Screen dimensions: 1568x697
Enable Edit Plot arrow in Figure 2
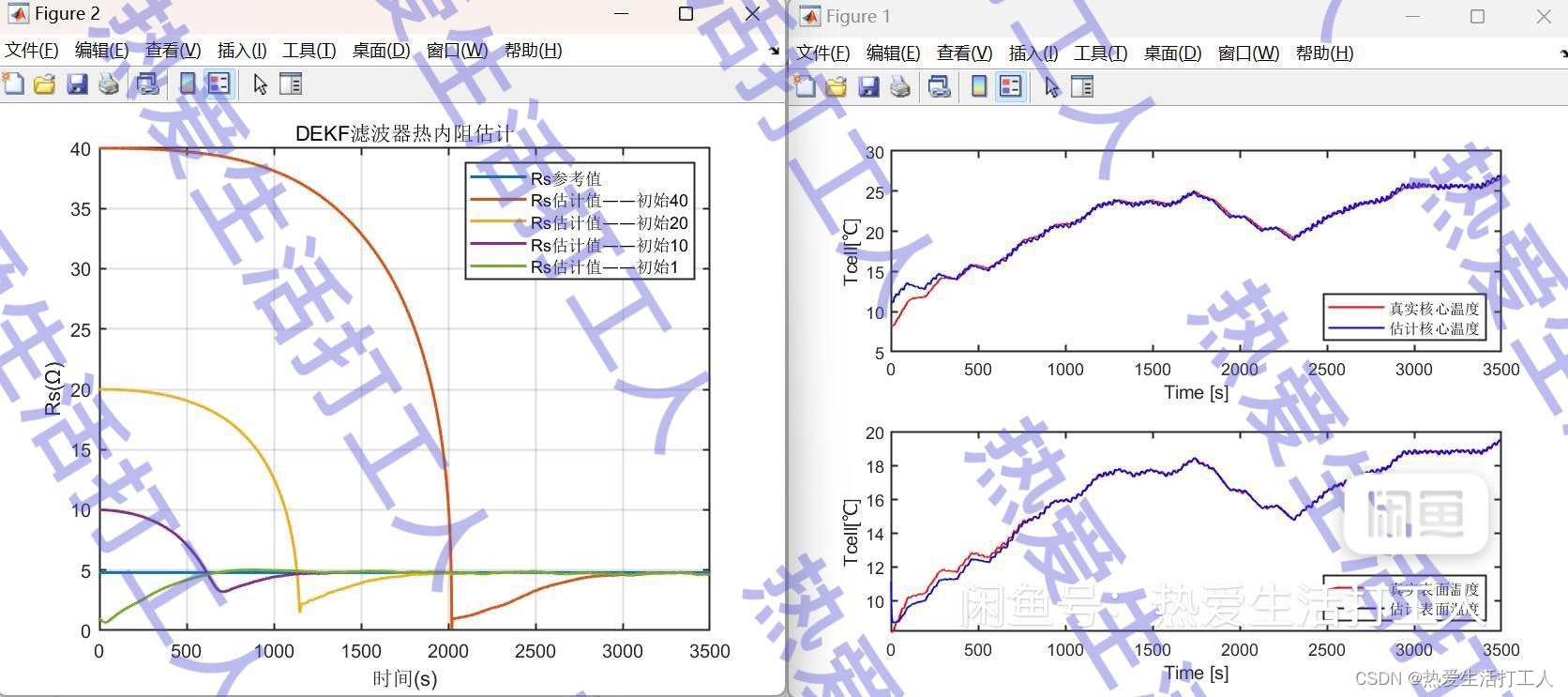click(260, 84)
